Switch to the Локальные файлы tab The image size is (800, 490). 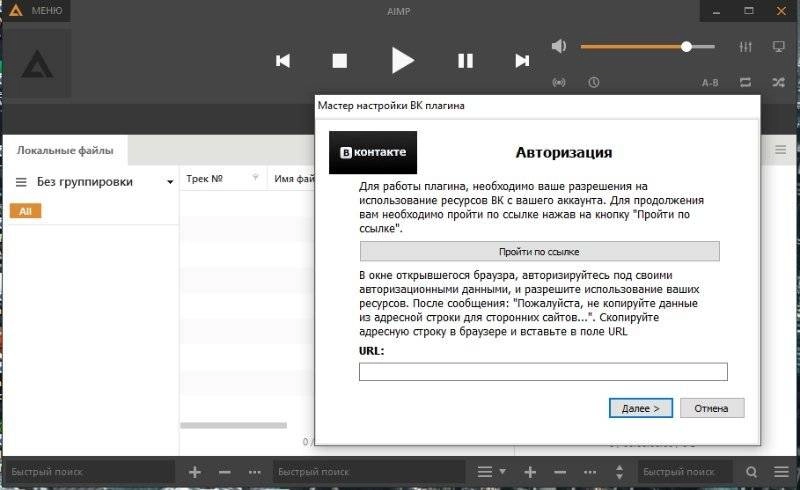(65, 150)
